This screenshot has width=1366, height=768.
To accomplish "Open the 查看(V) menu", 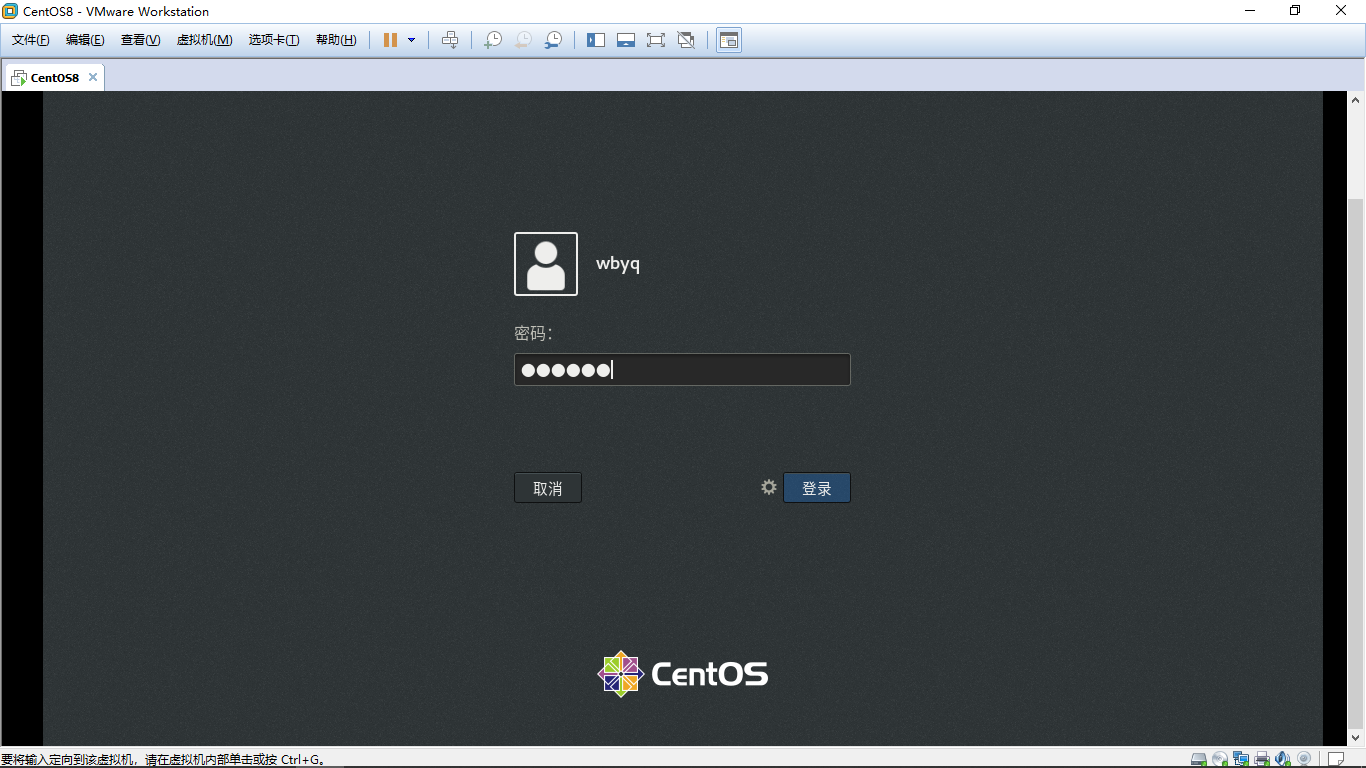I will click(140, 40).
